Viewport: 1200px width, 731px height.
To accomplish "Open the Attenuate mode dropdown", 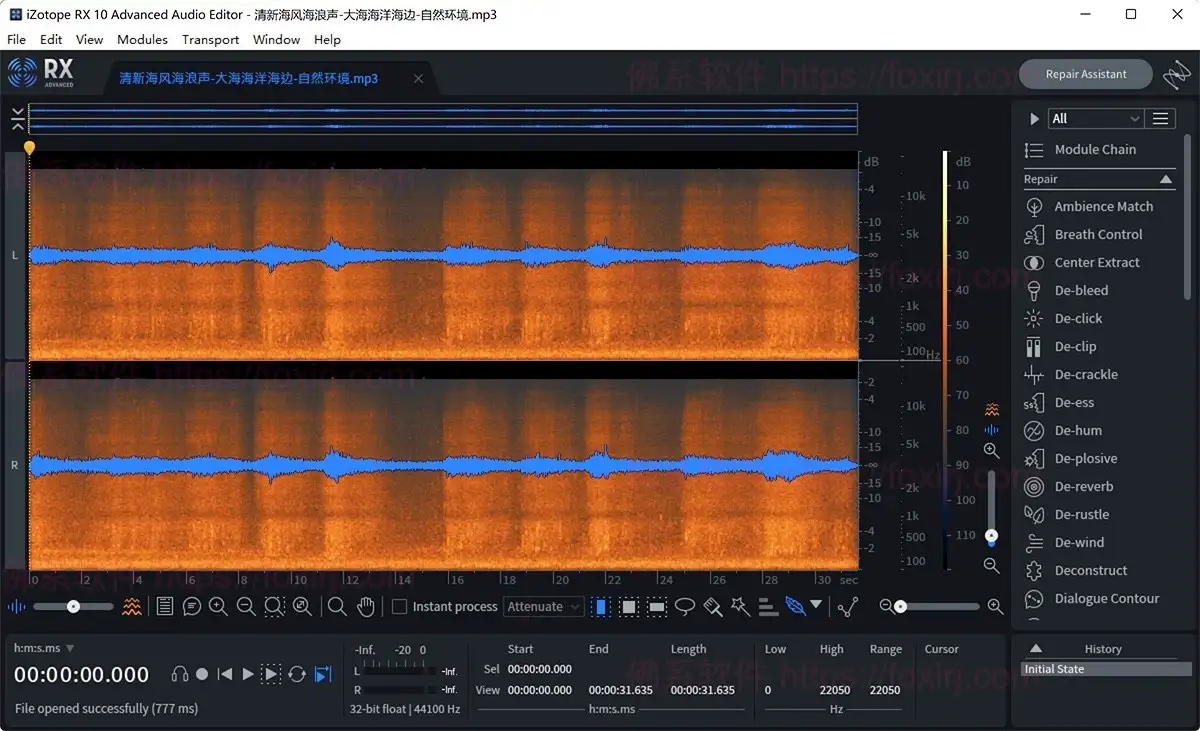I will tap(543, 606).
